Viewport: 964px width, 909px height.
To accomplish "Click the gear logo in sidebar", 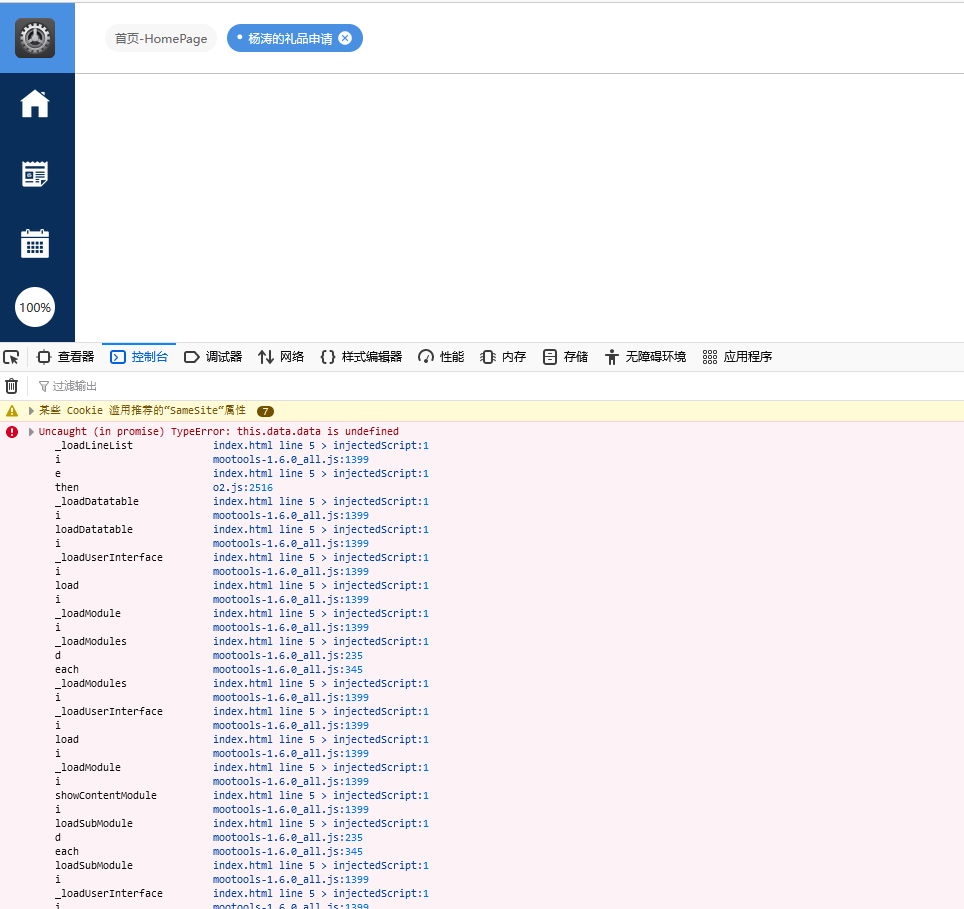I will 35,38.
